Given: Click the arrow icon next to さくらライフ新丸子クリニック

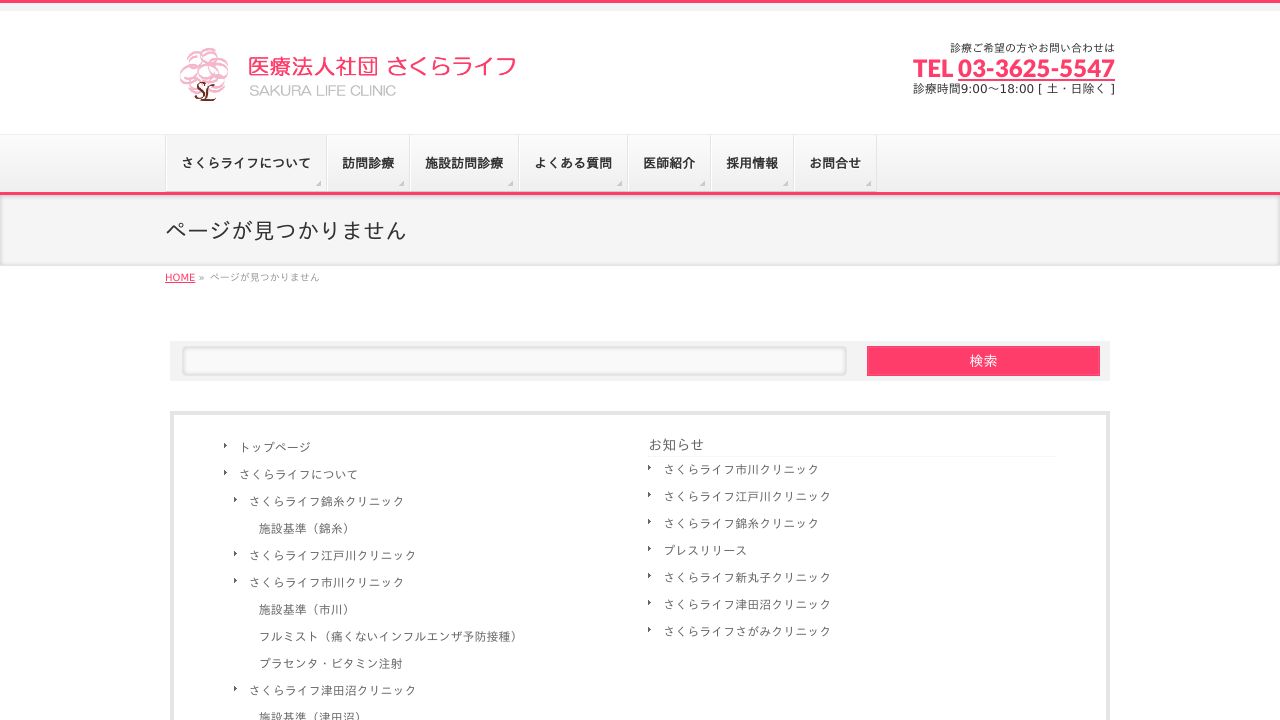Looking at the screenshot, I should 651,576.
